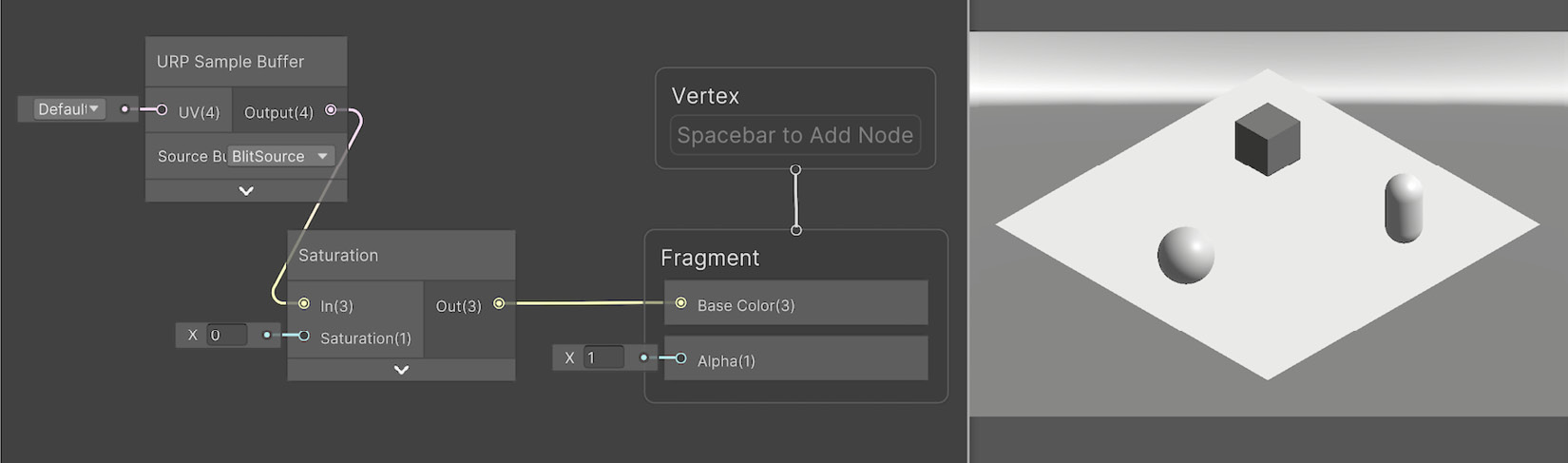Click the cube in the preview
This screenshot has width=1568, height=463.
click(1268, 141)
